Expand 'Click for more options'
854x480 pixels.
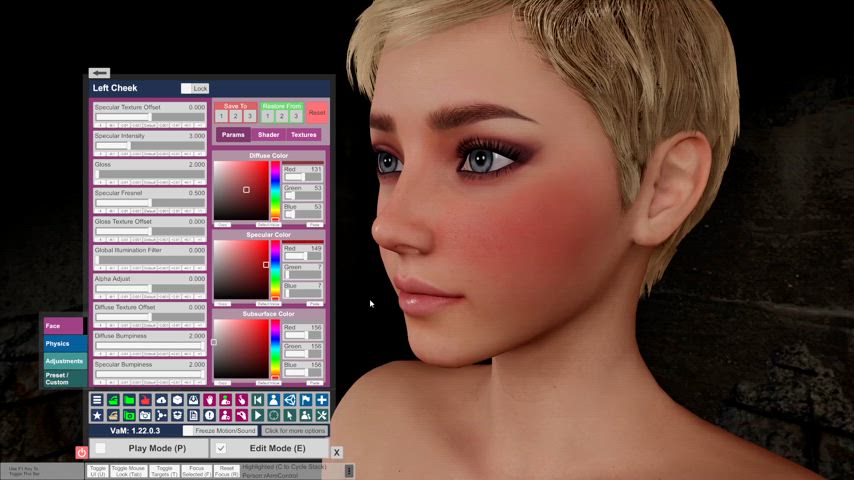295,431
